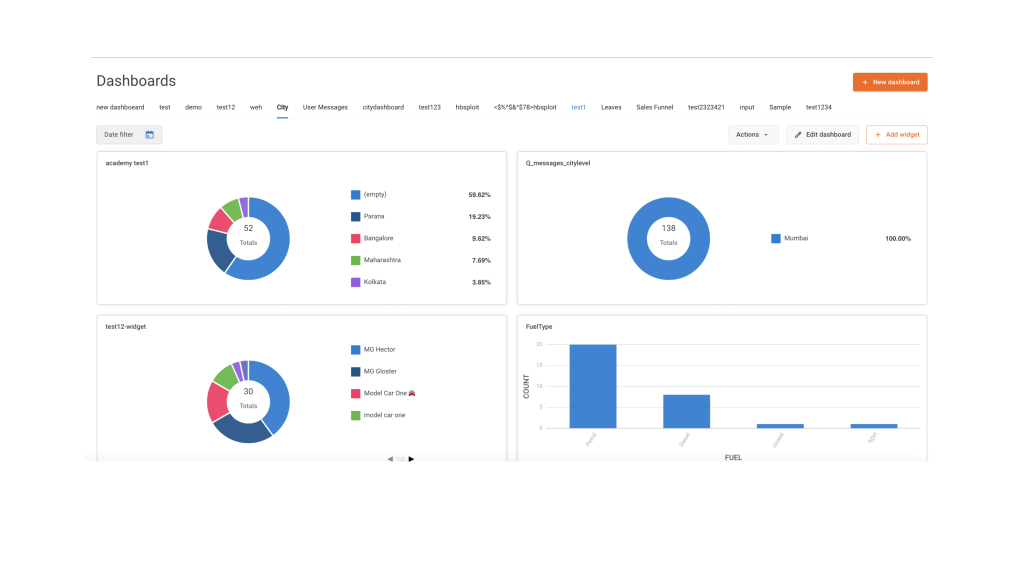Toggle the (empty) legend entry in academy test1

pyautogui.click(x=374, y=195)
